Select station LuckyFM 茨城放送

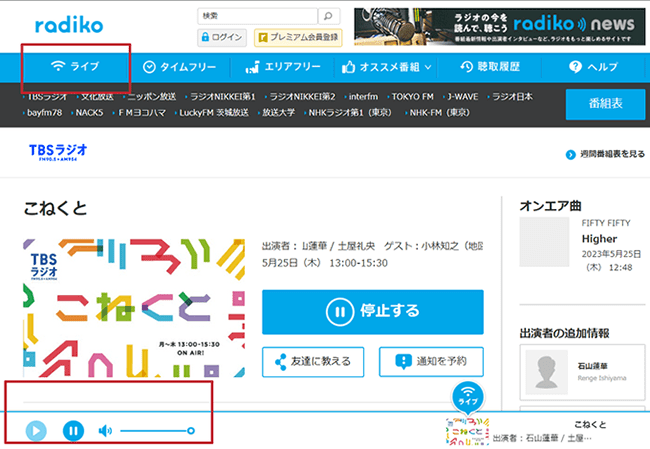(214, 113)
